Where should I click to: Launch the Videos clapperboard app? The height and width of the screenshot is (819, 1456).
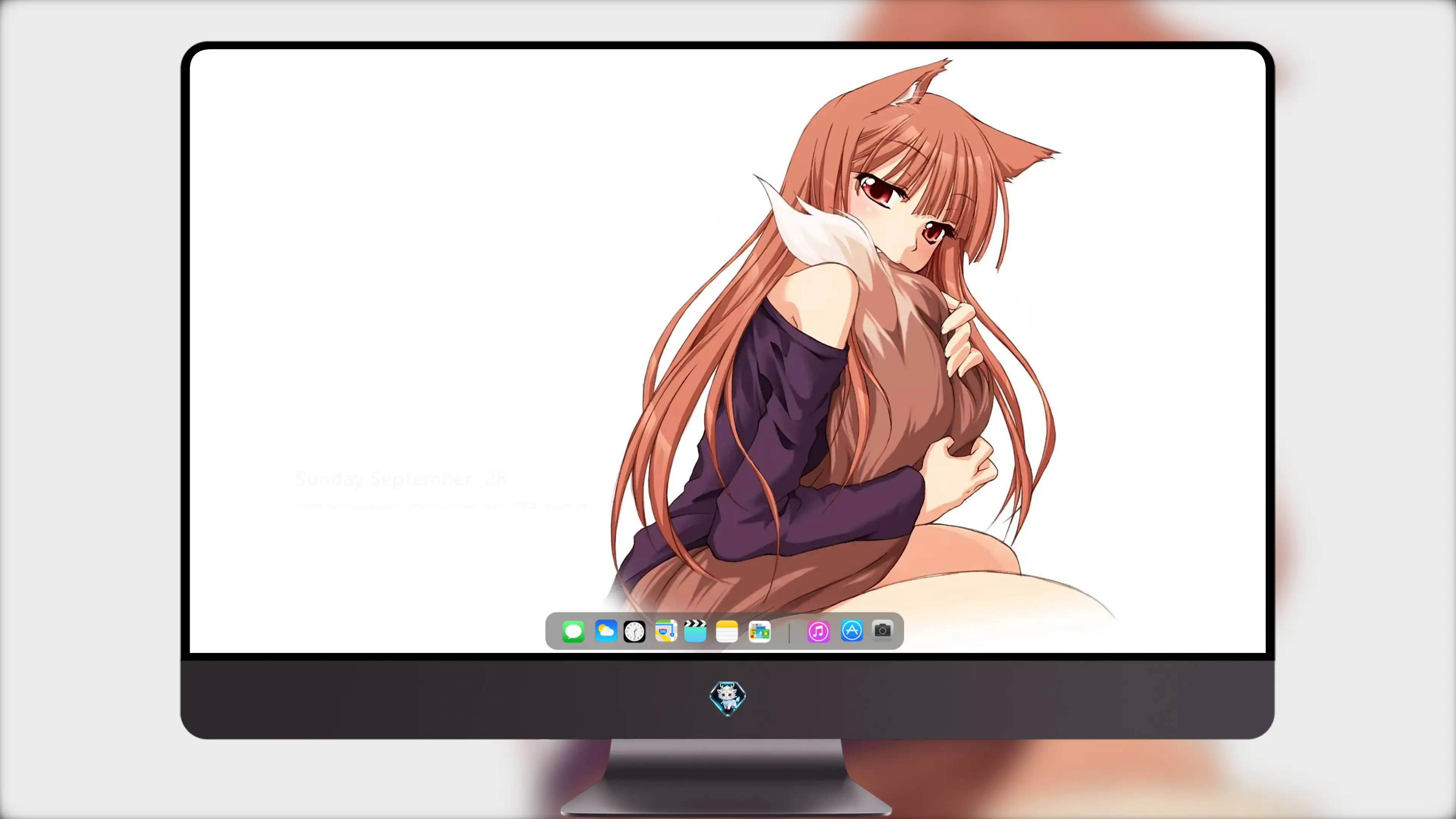[695, 631]
